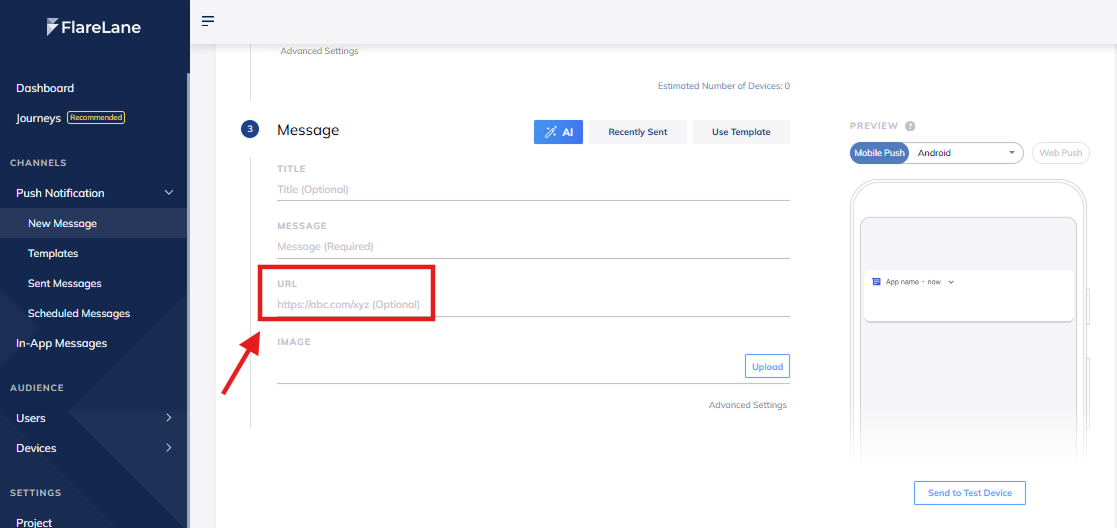Click the notification app icon in preview

point(876,281)
